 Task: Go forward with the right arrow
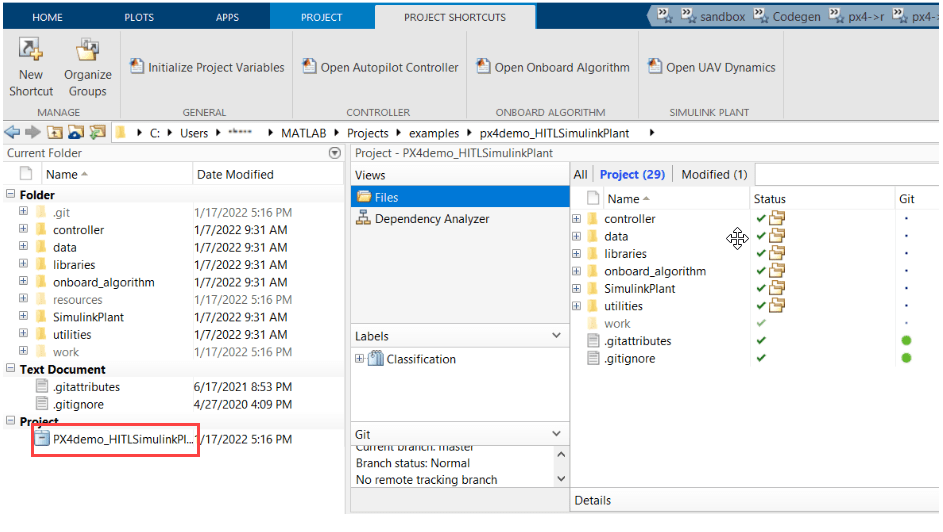(x=32, y=132)
